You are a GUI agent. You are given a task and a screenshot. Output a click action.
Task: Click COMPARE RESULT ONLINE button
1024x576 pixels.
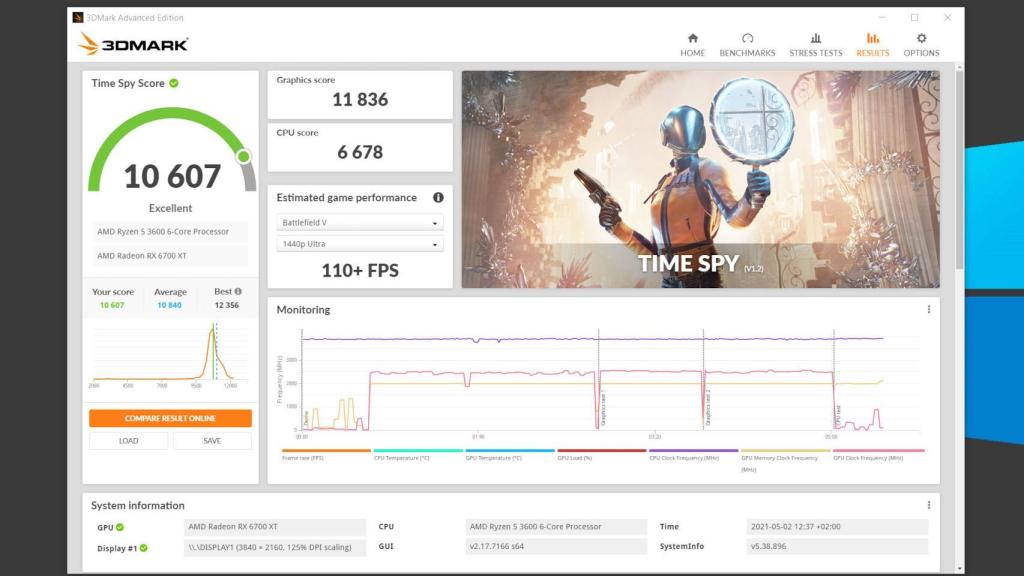[170, 418]
